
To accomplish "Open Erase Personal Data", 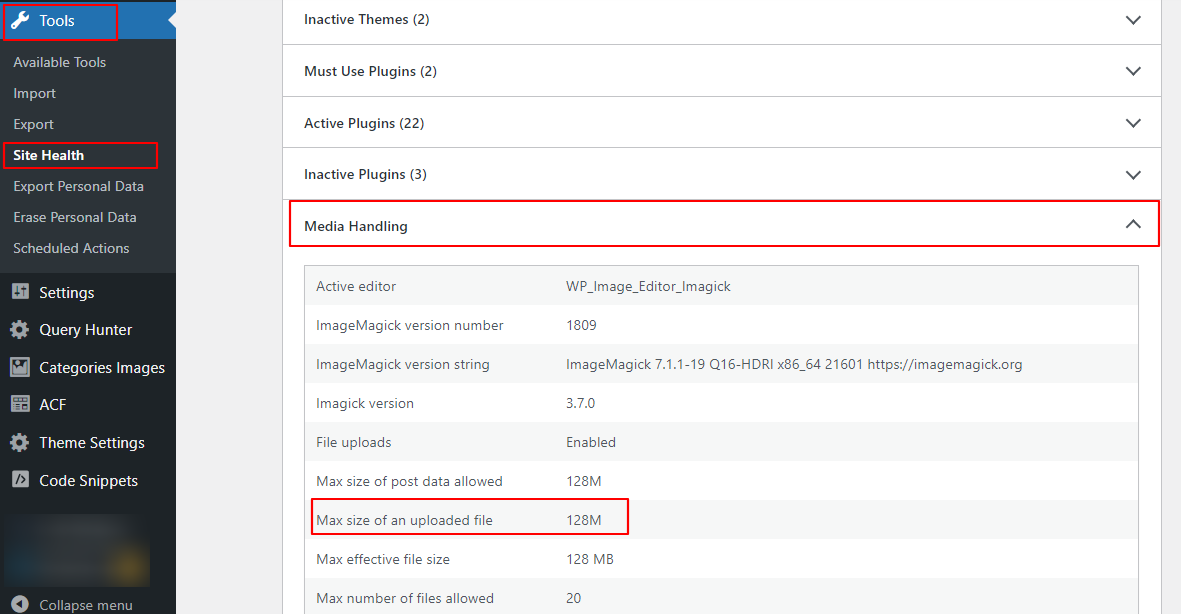I will 75,217.
